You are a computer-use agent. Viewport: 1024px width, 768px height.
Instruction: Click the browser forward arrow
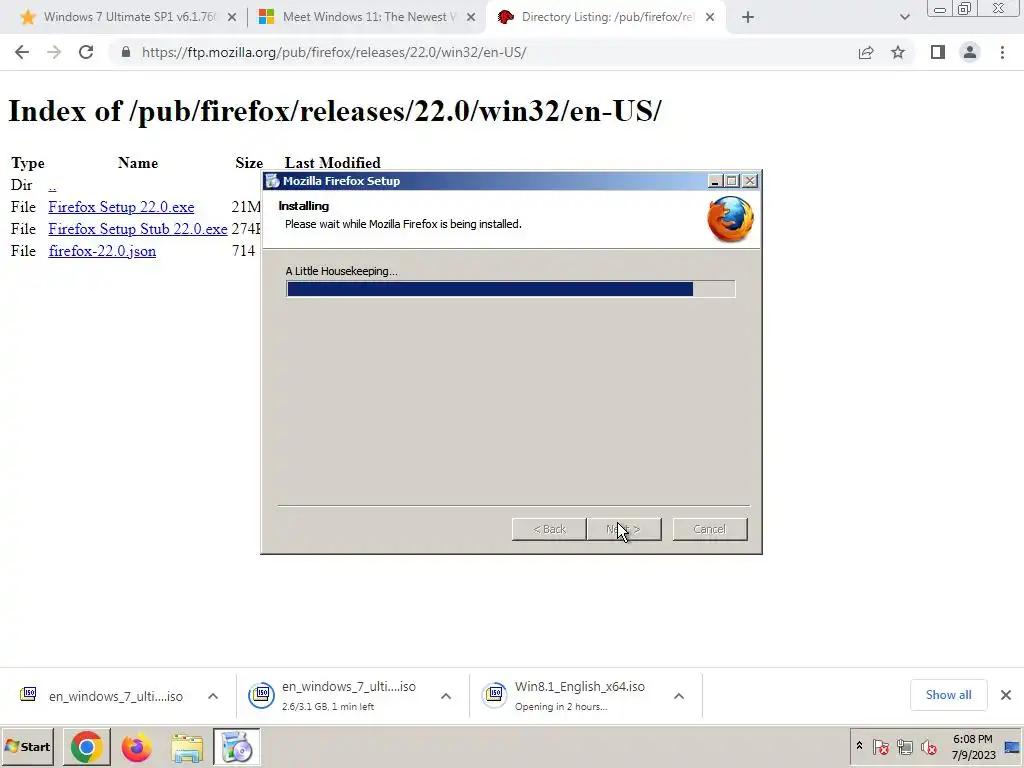coord(54,52)
